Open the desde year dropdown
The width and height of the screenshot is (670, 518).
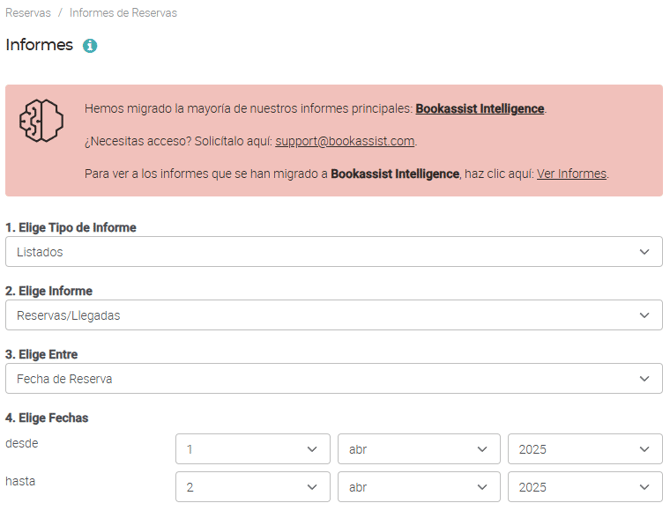[585, 450]
